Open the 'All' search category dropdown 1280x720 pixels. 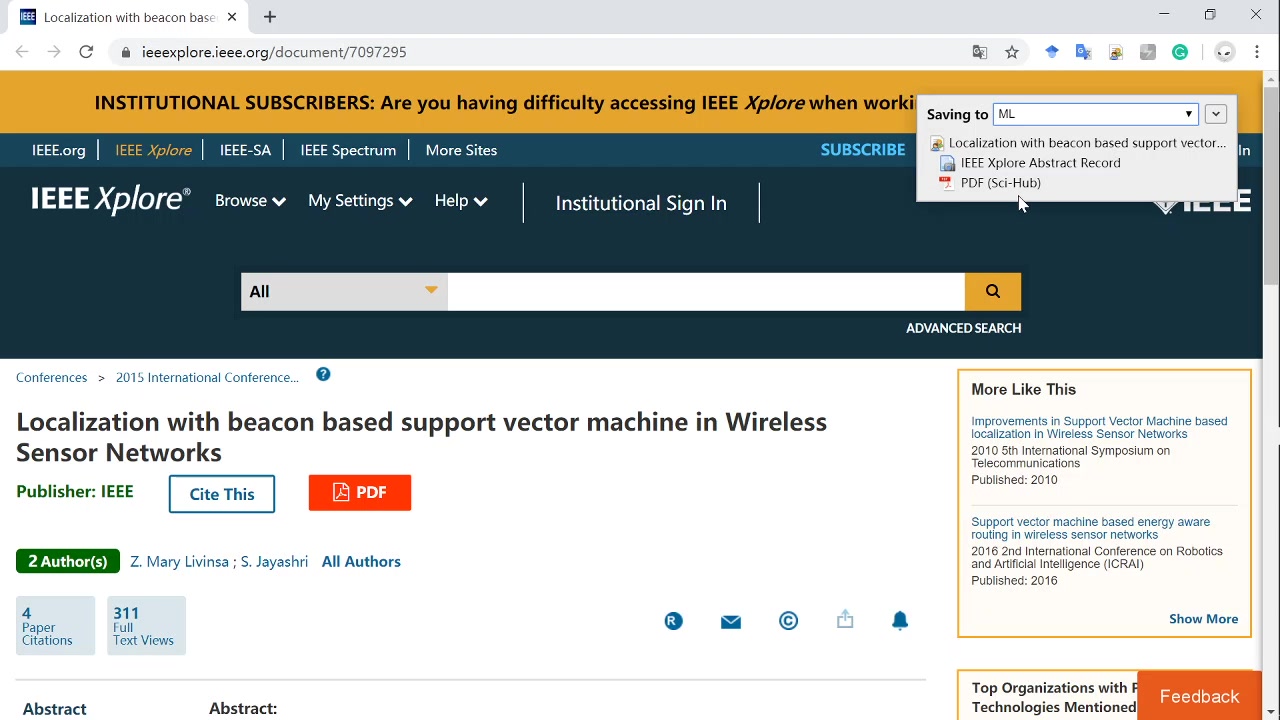[344, 291]
